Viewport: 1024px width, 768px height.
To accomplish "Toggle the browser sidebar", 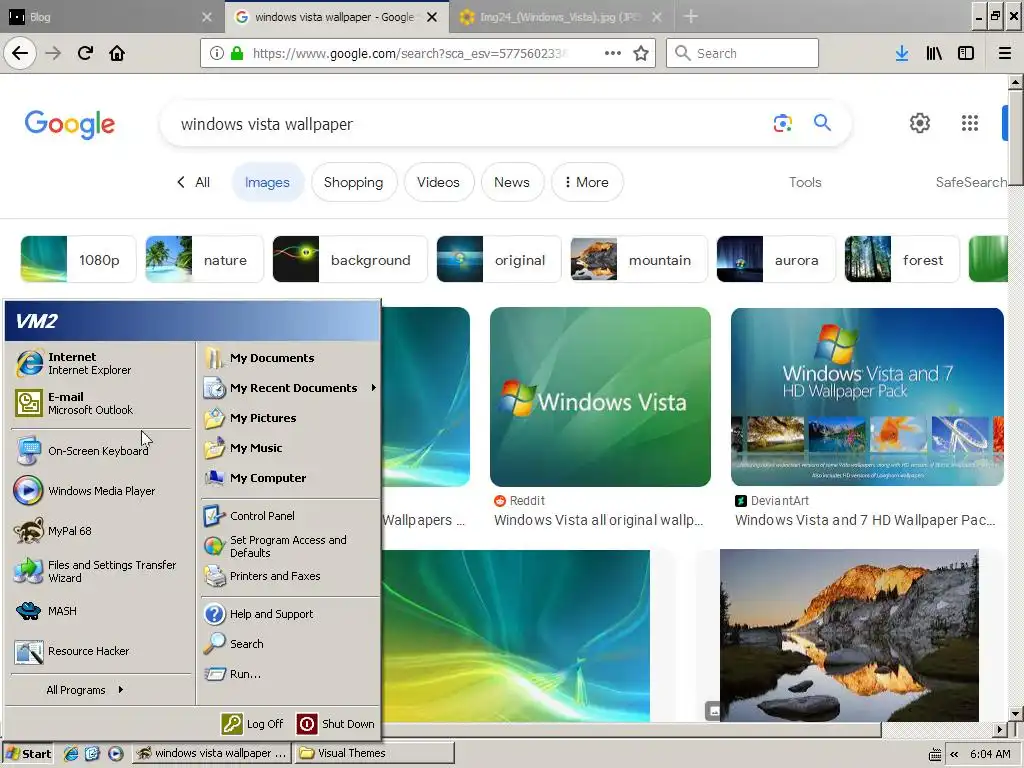I will (966, 53).
